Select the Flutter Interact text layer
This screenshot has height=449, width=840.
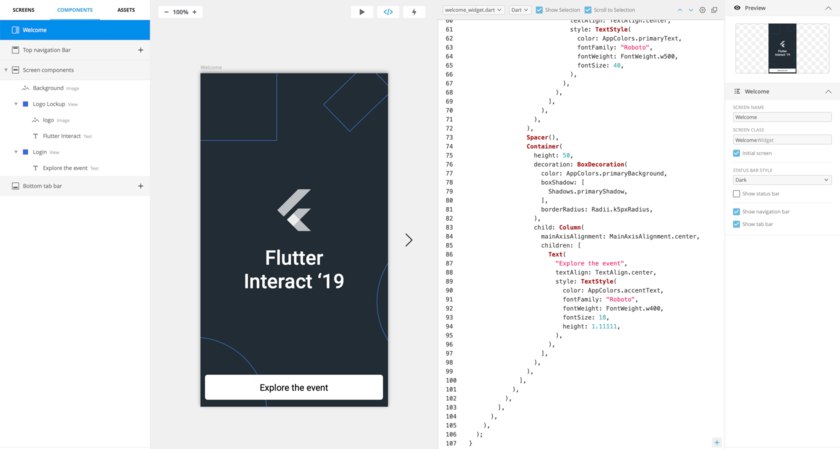coord(75,136)
